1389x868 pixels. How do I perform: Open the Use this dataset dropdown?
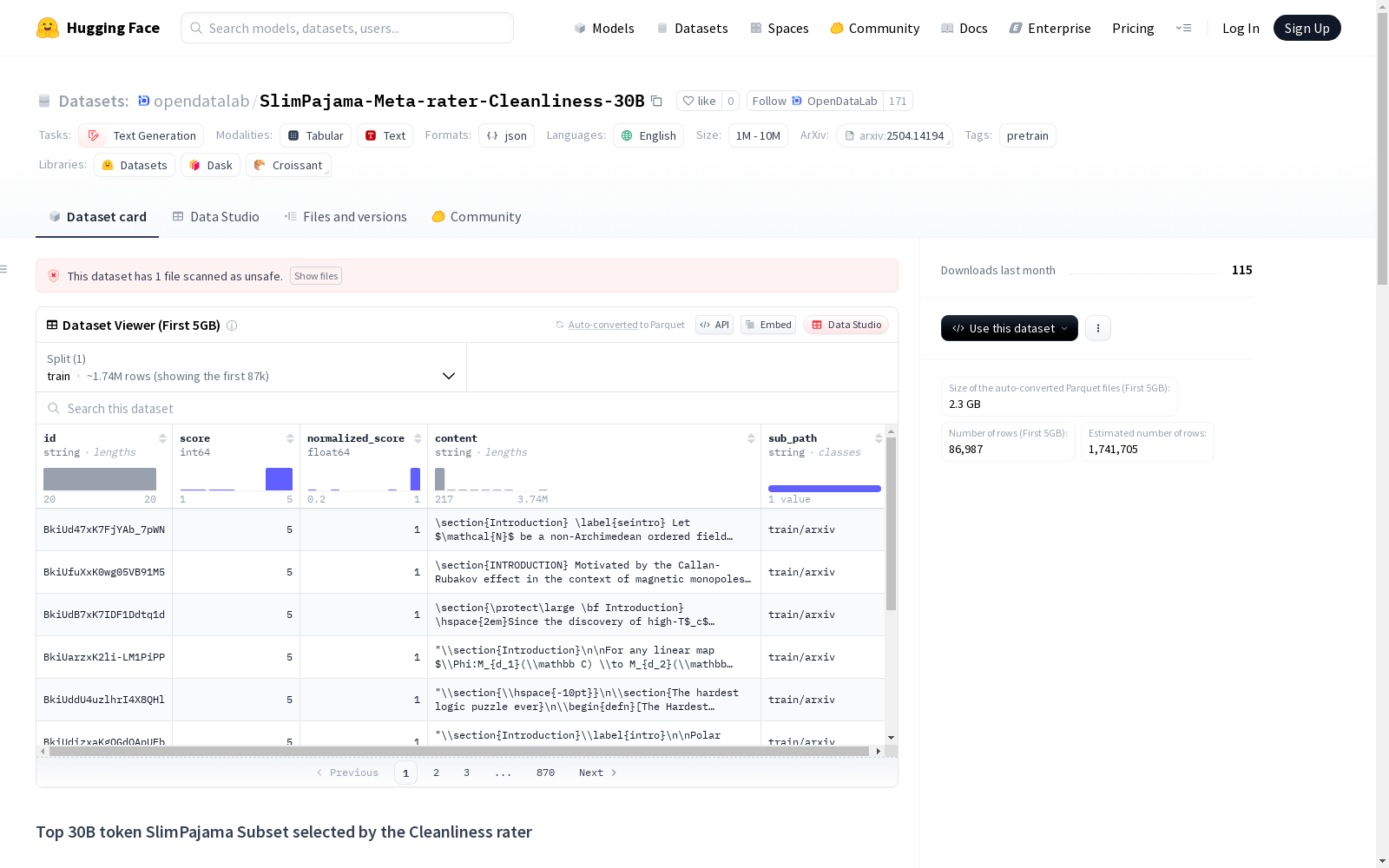coord(1010,328)
